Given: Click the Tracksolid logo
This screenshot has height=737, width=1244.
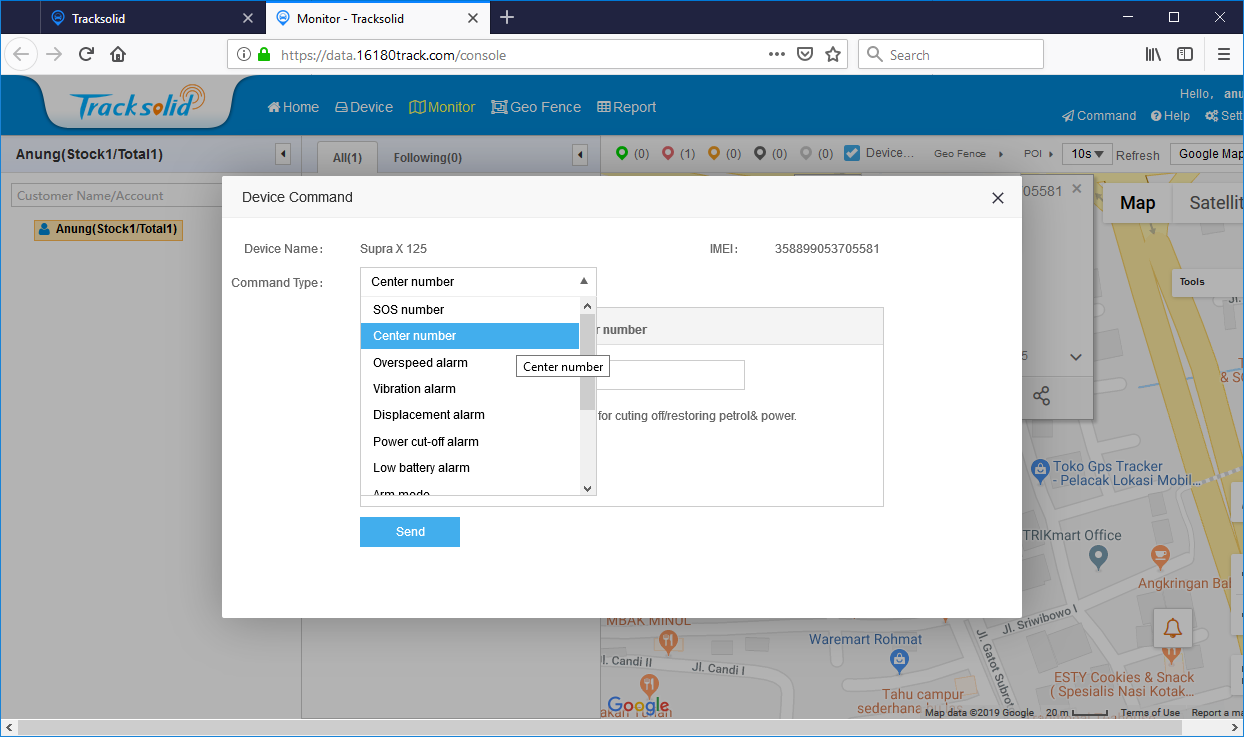Looking at the screenshot, I should point(137,105).
